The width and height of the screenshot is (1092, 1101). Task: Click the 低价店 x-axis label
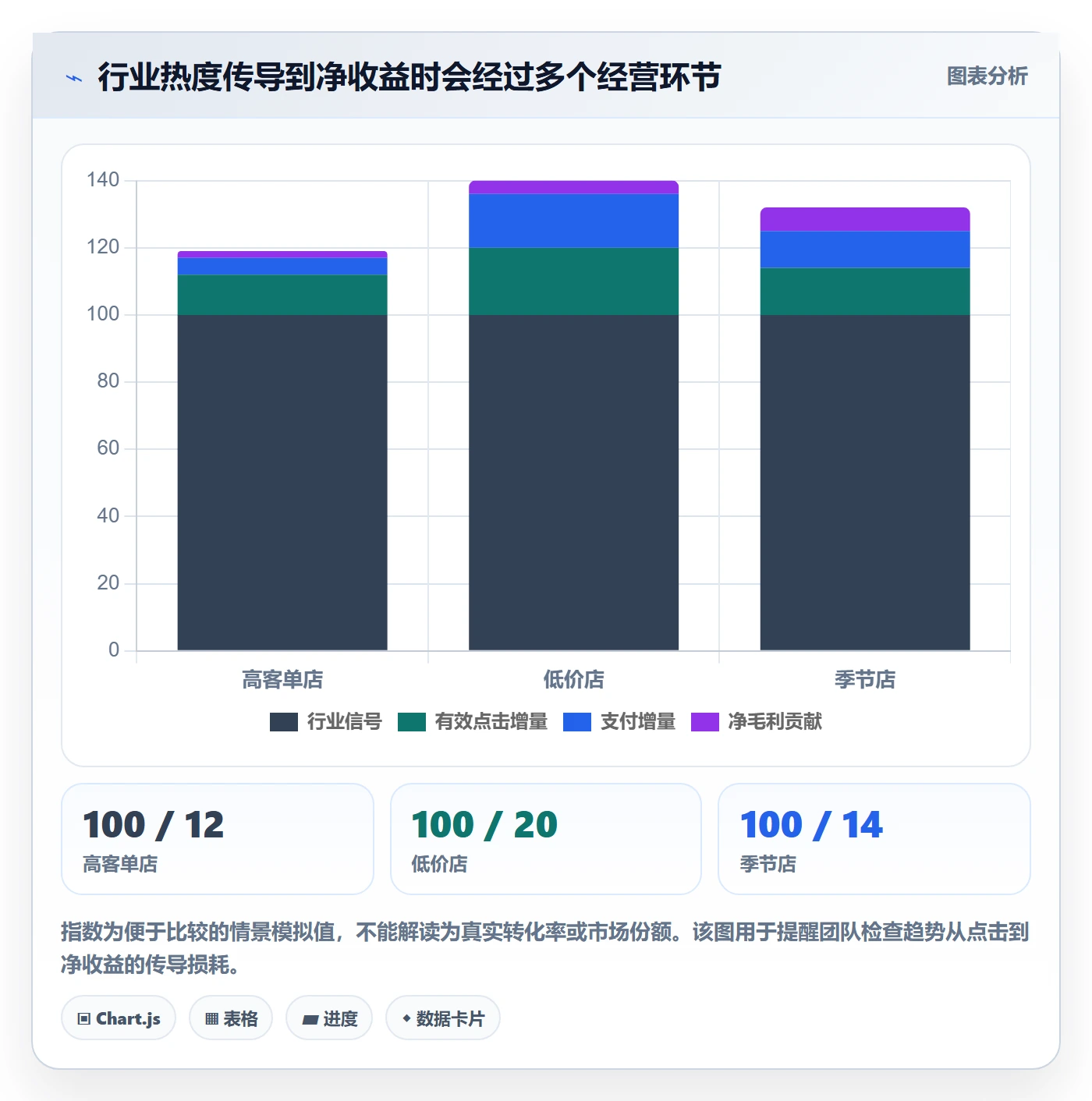point(573,680)
